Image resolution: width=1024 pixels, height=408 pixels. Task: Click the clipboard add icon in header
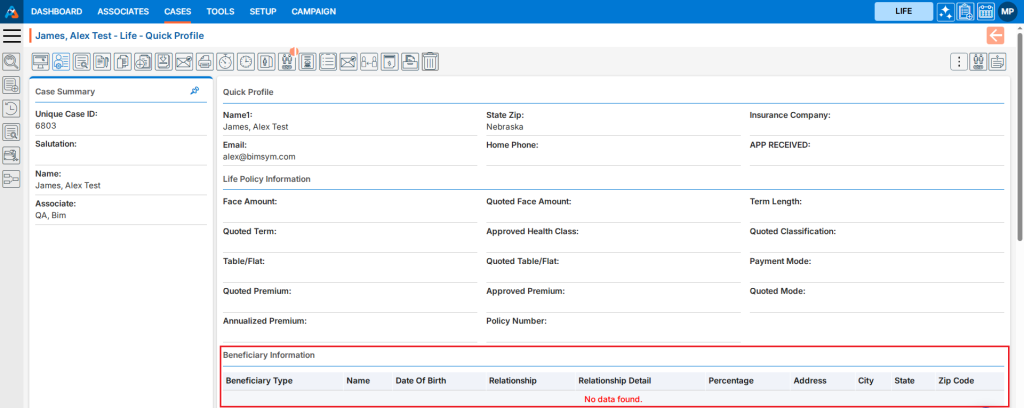[x=965, y=11]
